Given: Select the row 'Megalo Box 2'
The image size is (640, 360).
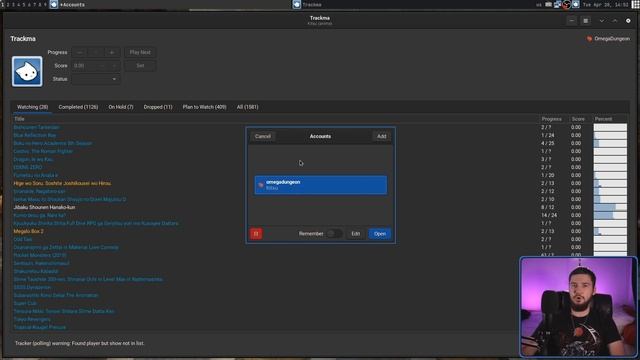Looking at the screenshot, I should coord(29,231).
